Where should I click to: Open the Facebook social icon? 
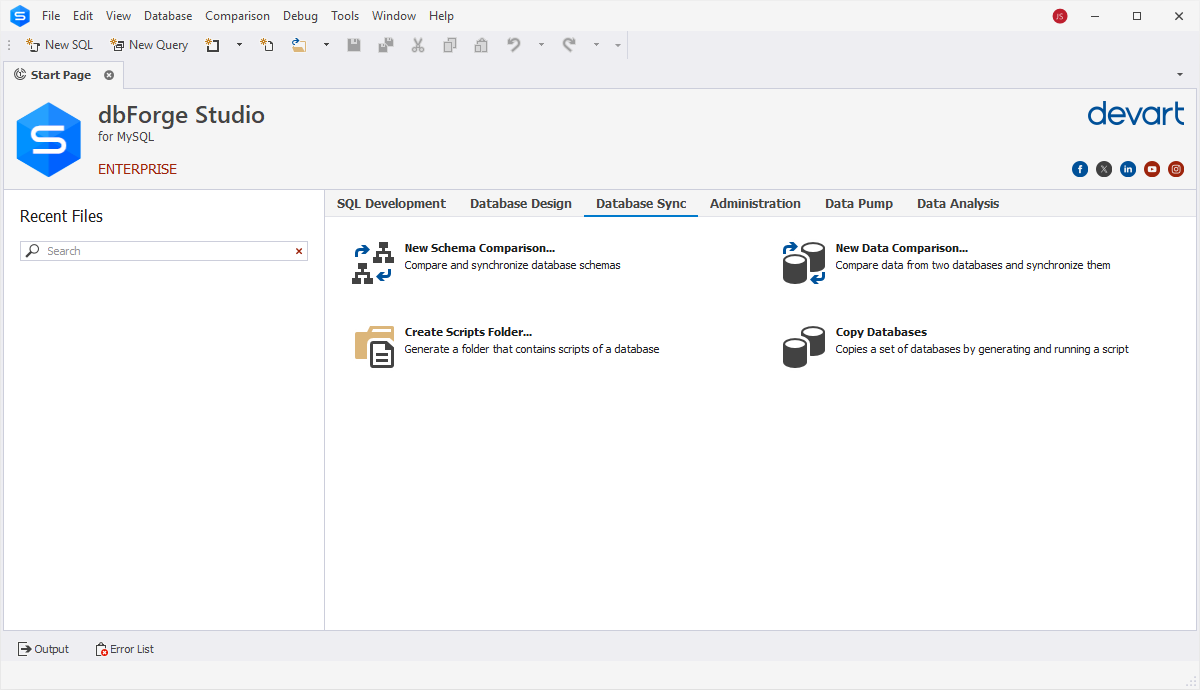coord(1080,169)
